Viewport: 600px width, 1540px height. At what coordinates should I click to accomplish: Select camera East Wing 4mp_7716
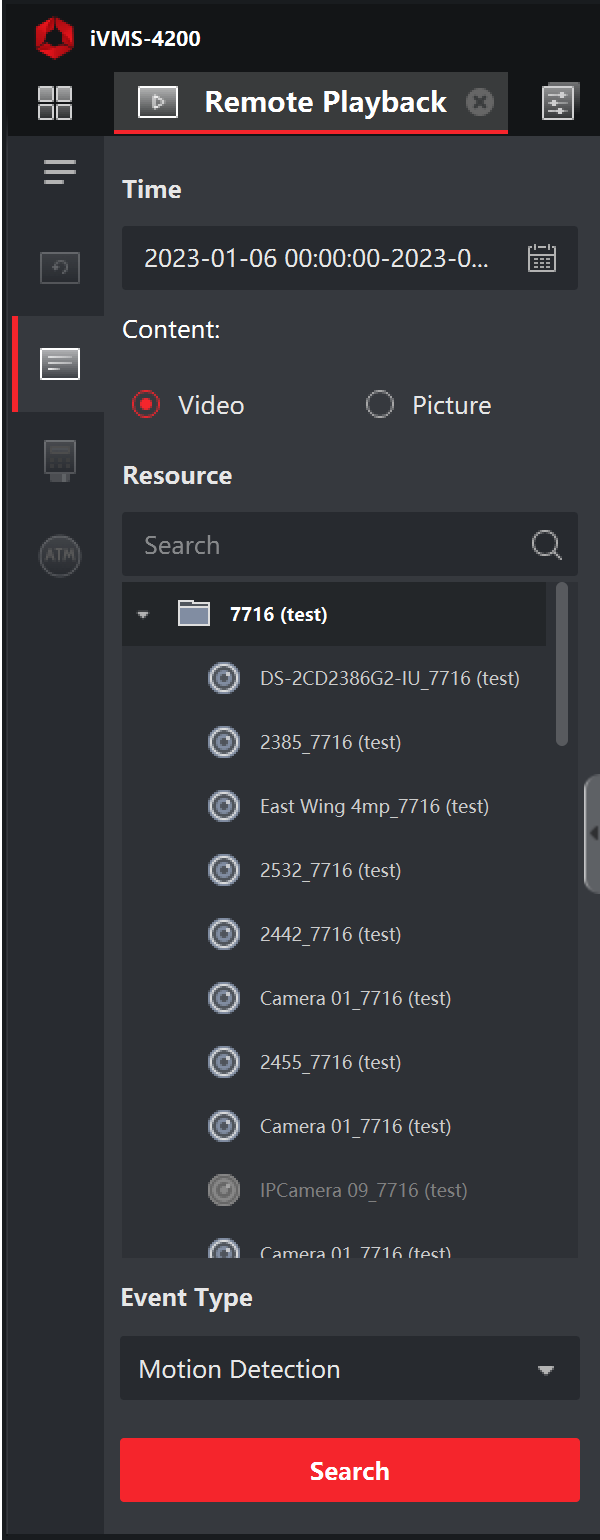click(x=374, y=806)
